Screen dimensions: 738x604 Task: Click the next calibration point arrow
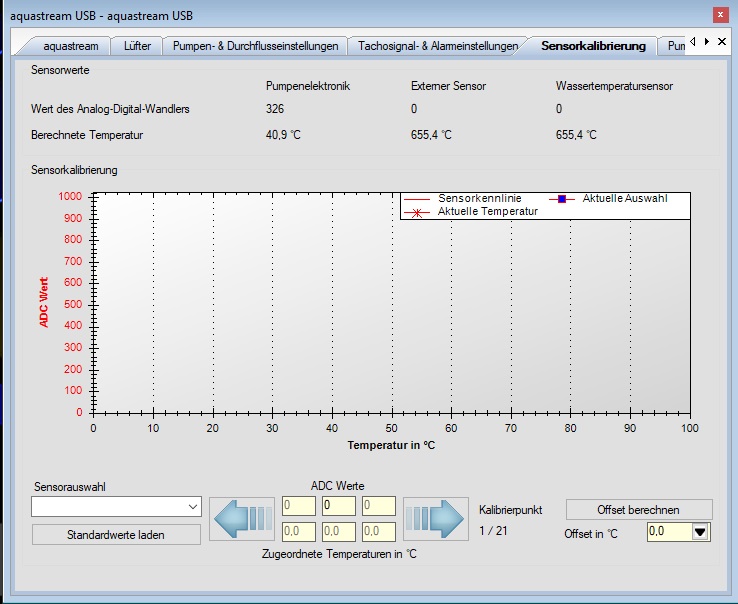tap(436, 519)
